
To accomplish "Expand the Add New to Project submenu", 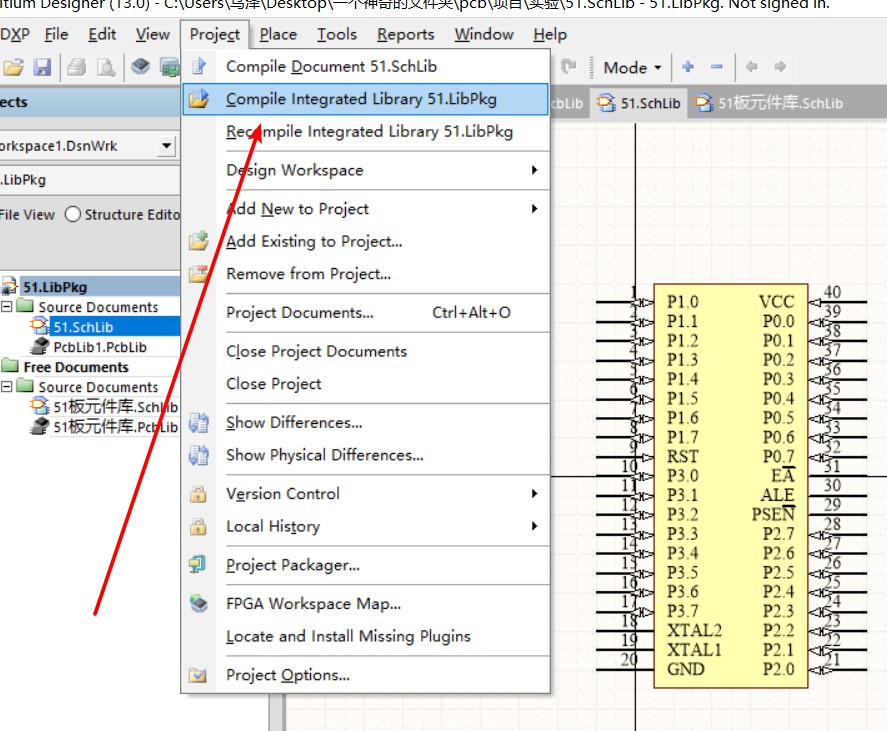I will pos(534,209).
